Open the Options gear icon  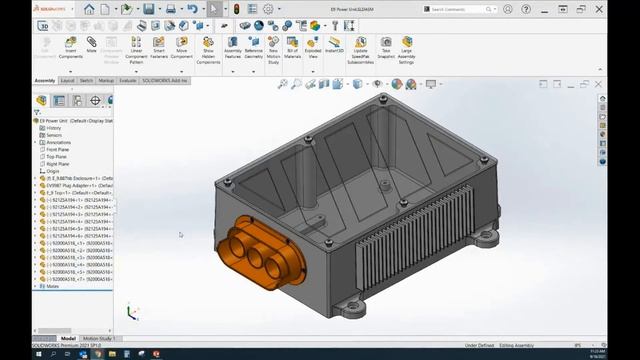(268, 9)
